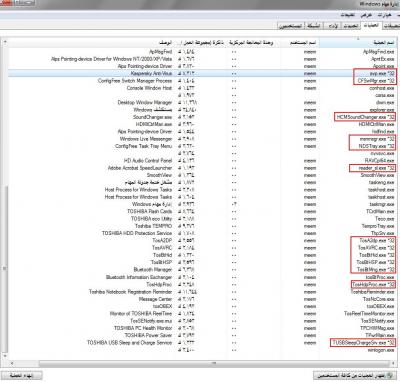Select the explorer.exe process
Viewport: 400px width, 382px height.
coord(382,110)
